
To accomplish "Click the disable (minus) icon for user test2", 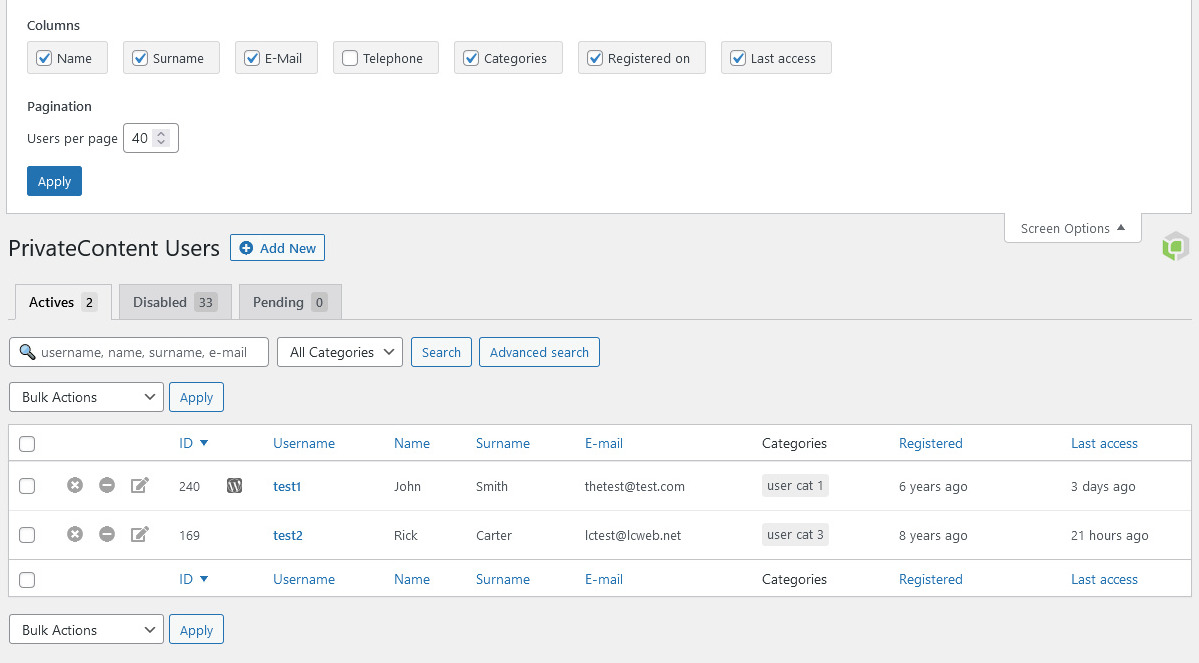I will point(107,535).
